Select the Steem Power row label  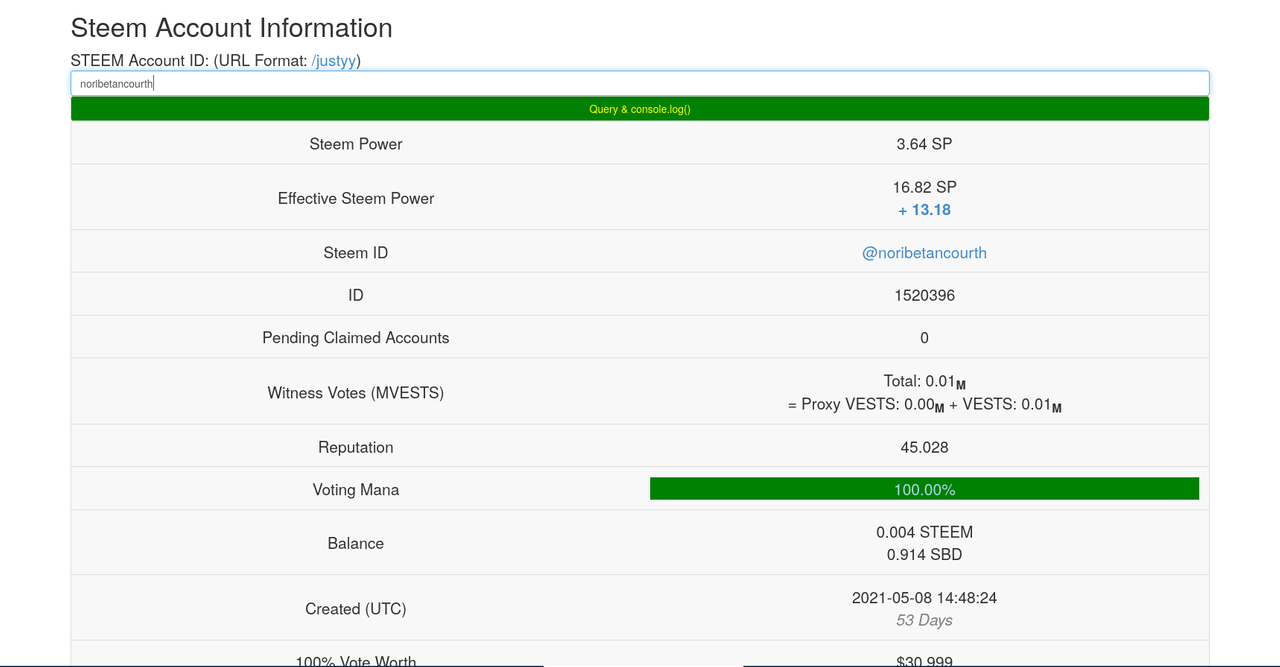point(356,144)
